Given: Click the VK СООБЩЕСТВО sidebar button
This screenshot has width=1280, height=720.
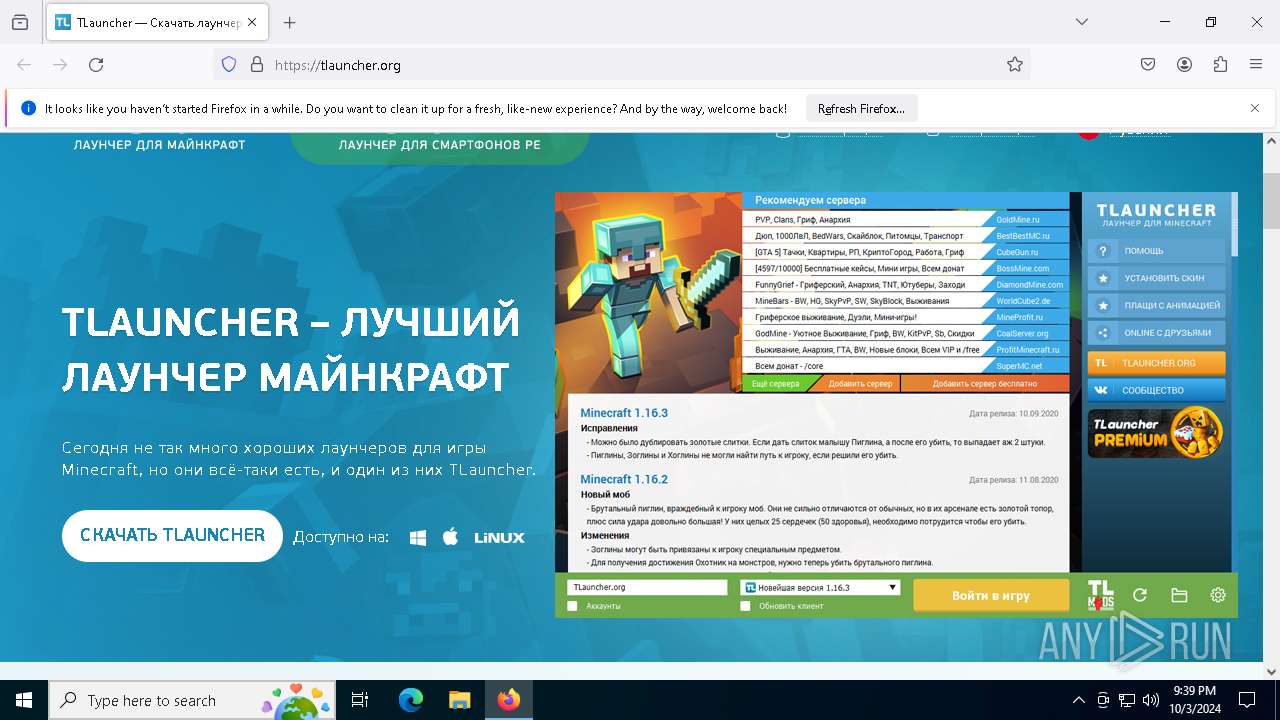Looking at the screenshot, I should (x=1157, y=390).
